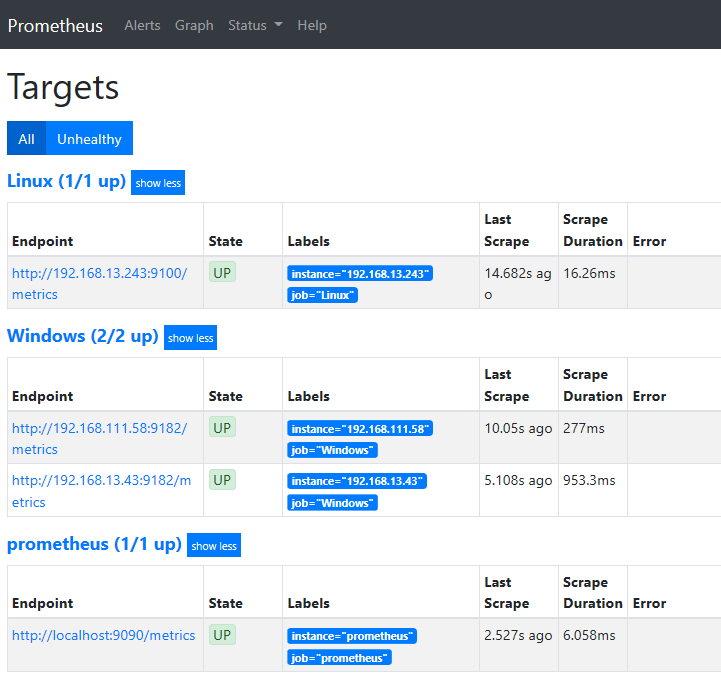Open the Linux (1/1 up) heading link

tap(67, 181)
